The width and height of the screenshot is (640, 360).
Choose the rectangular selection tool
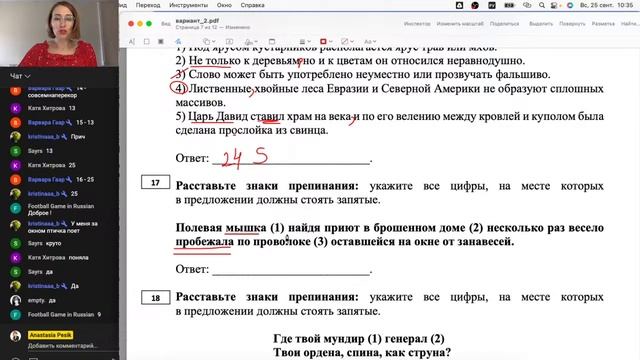(147, 42)
